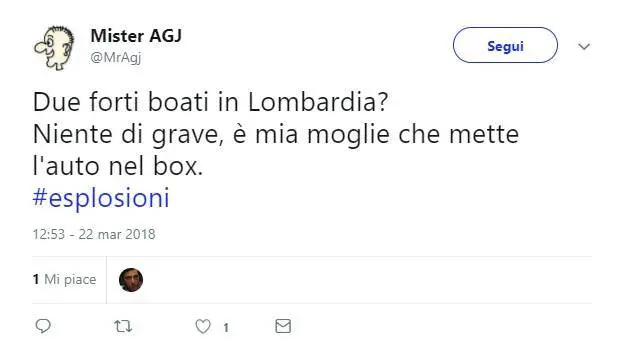Open Mister AGJ cartoon profile avatar
This screenshot has width=624, height=364.
(x=55, y=48)
